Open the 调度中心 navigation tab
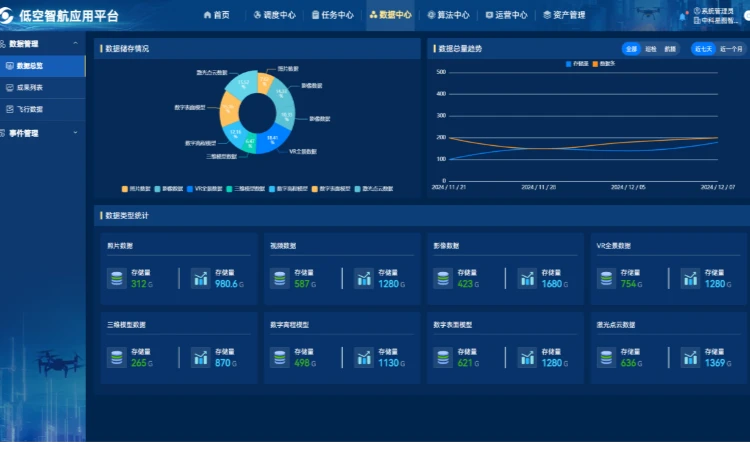The height and width of the screenshot is (450, 750). point(274,15)
